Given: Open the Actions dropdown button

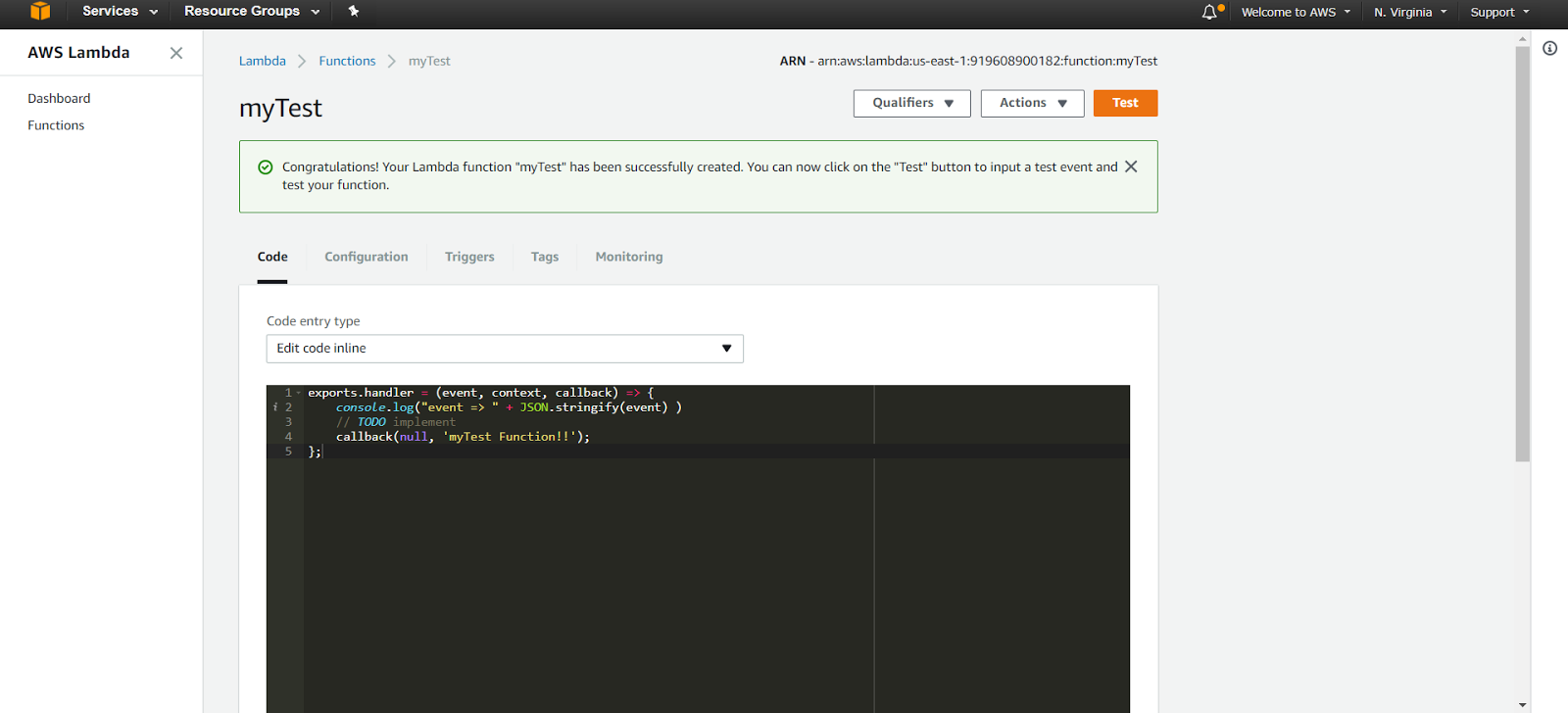Looking at the screenshot, I should pyautogui.click(x=1032, y=103).
